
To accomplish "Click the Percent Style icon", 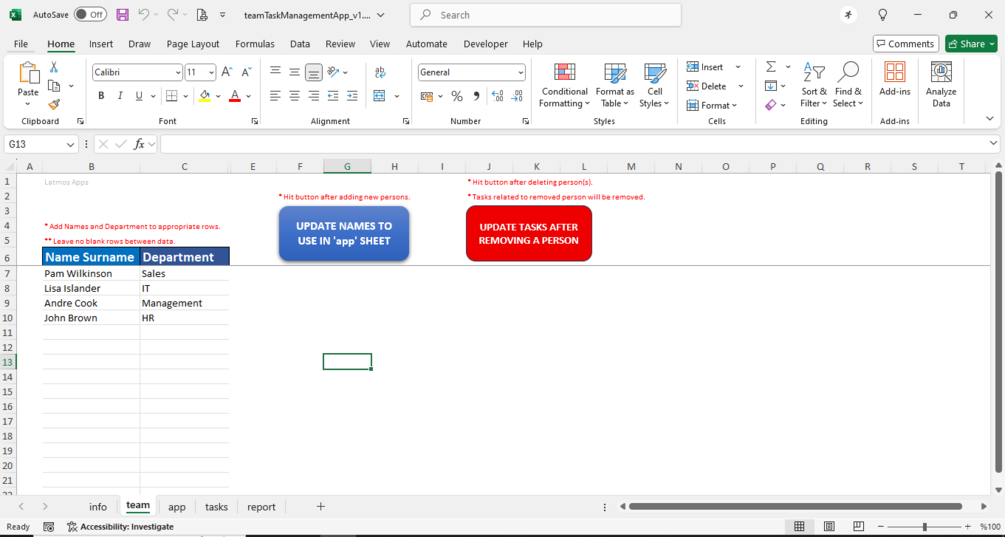I will click(457, 96).
